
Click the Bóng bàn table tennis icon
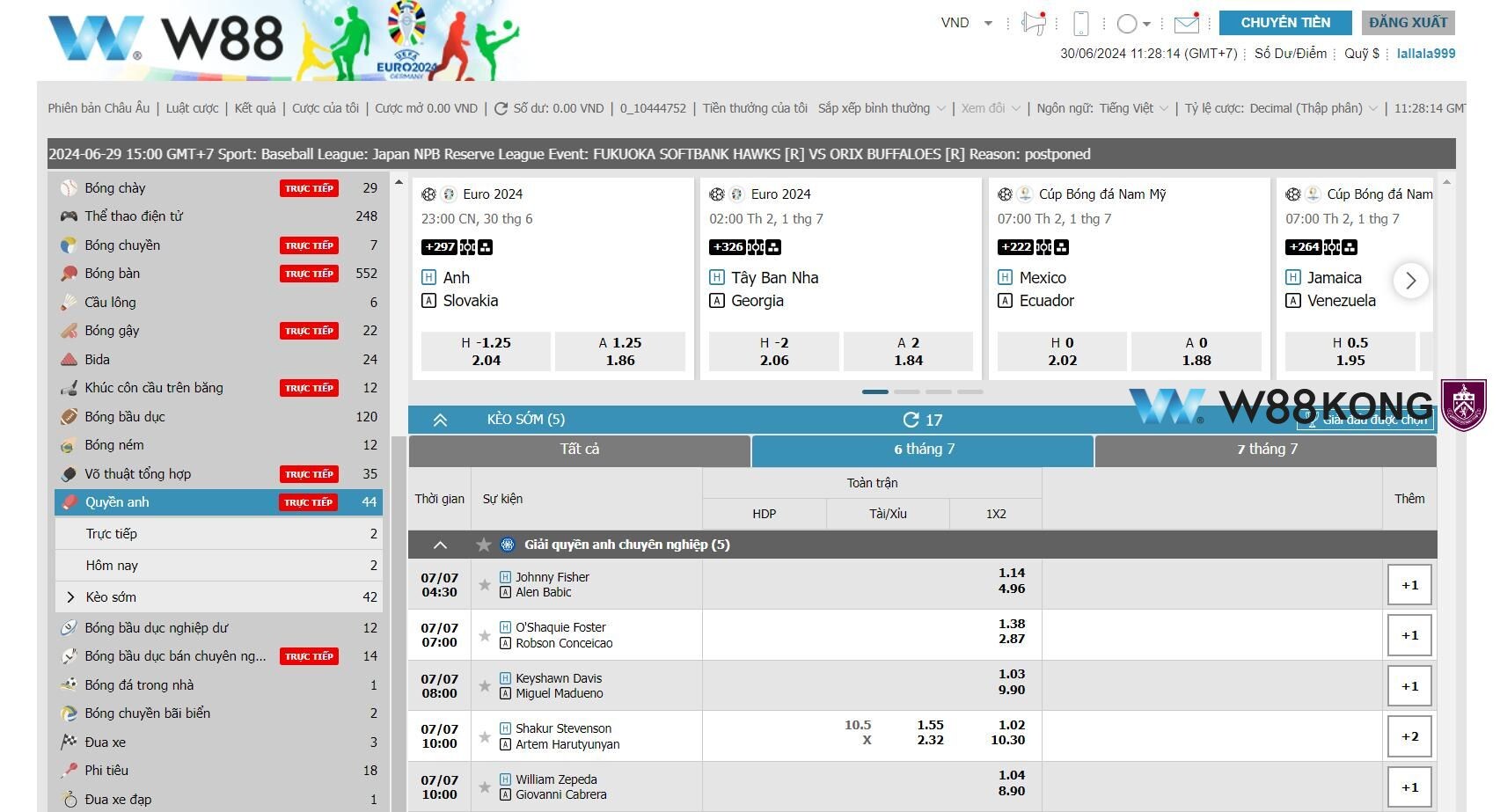(69, 274)
